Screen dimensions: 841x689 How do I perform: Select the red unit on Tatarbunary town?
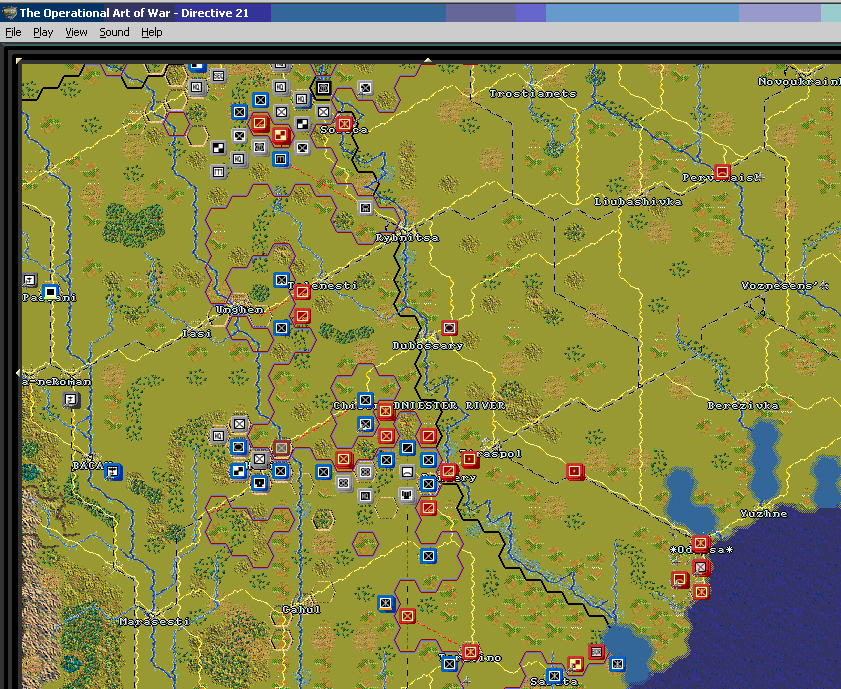[x=470, y=652]
